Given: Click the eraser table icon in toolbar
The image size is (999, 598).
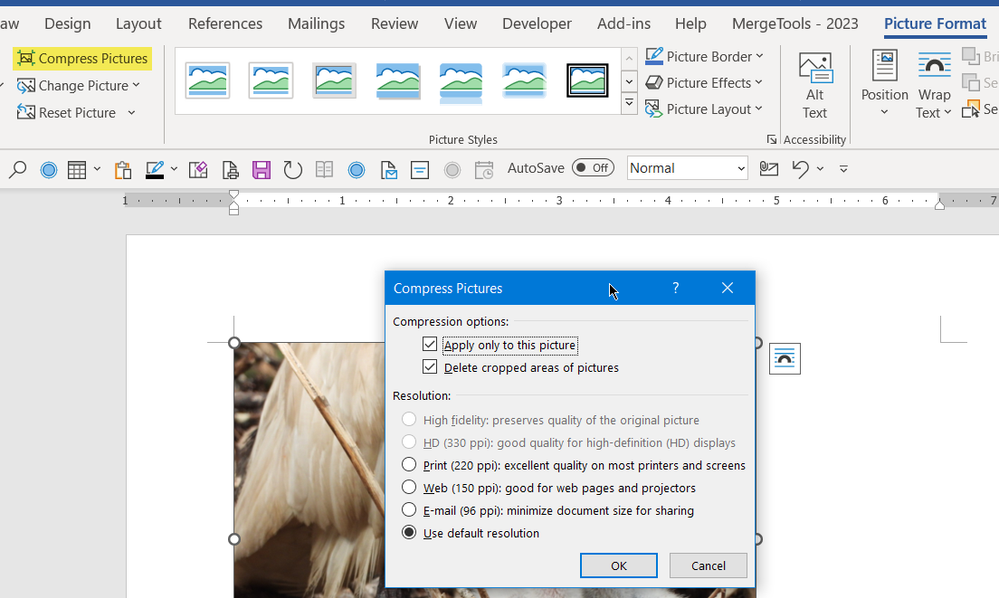Looking at the screenshot, I should pyautogui.click(x=198, y=169).
